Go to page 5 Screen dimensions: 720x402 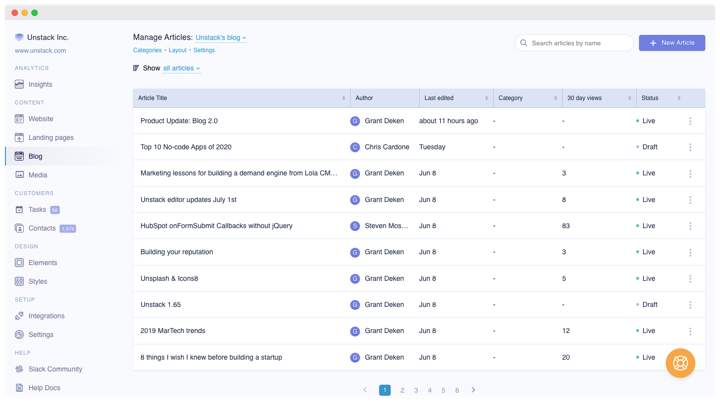pos(444,391)
